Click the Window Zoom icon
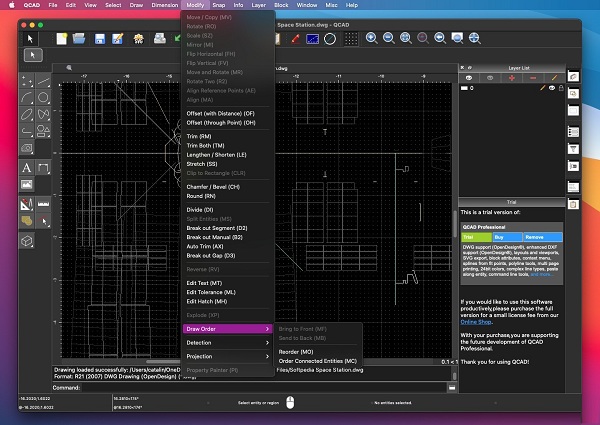Screen dimensions: 600x425 (457, 38)
